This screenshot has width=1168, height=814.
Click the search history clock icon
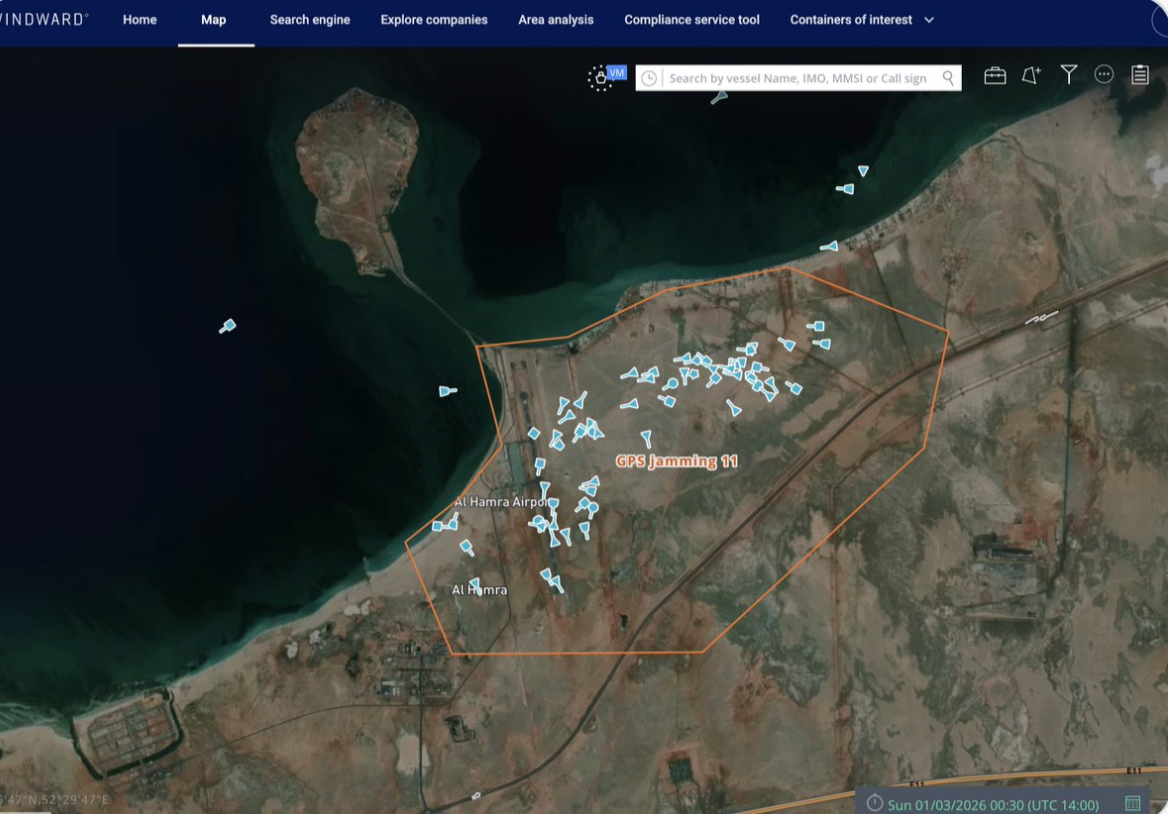click(649, 78)
